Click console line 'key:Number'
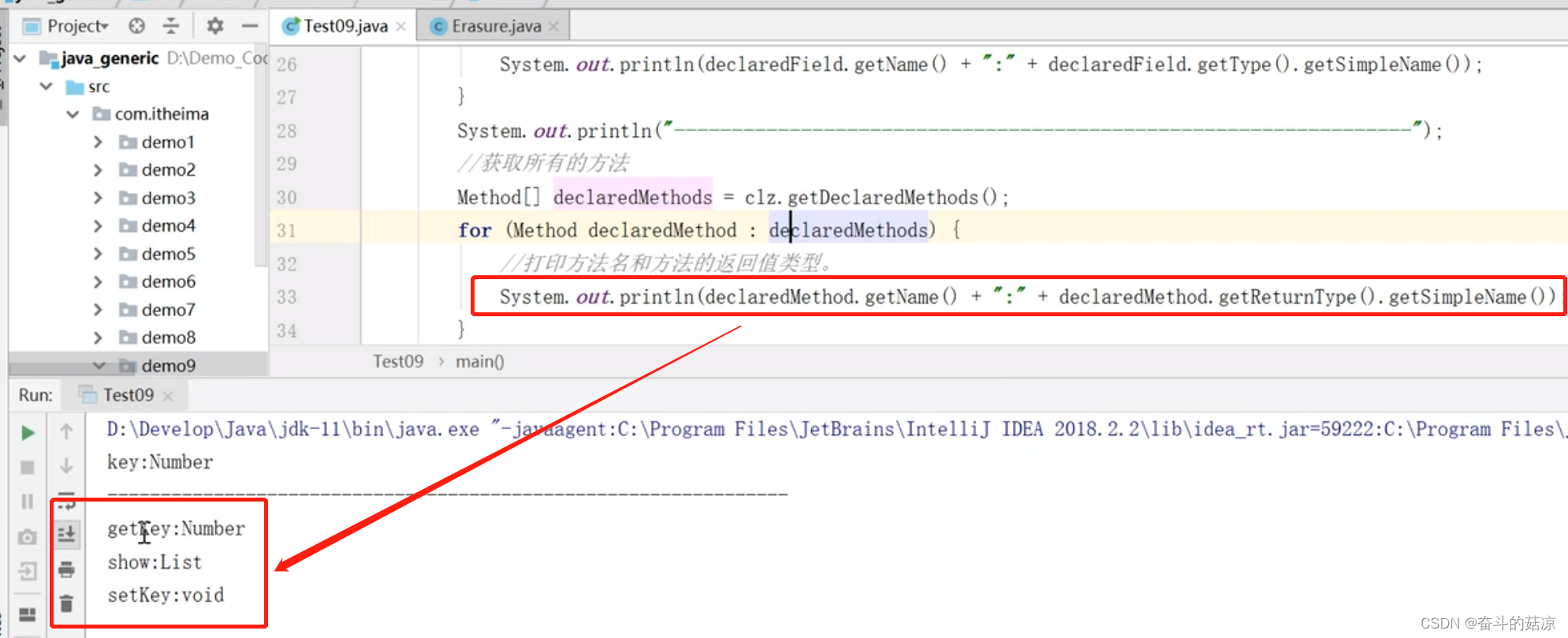This screenshot has height=638, width=1568. coord(160,462)
